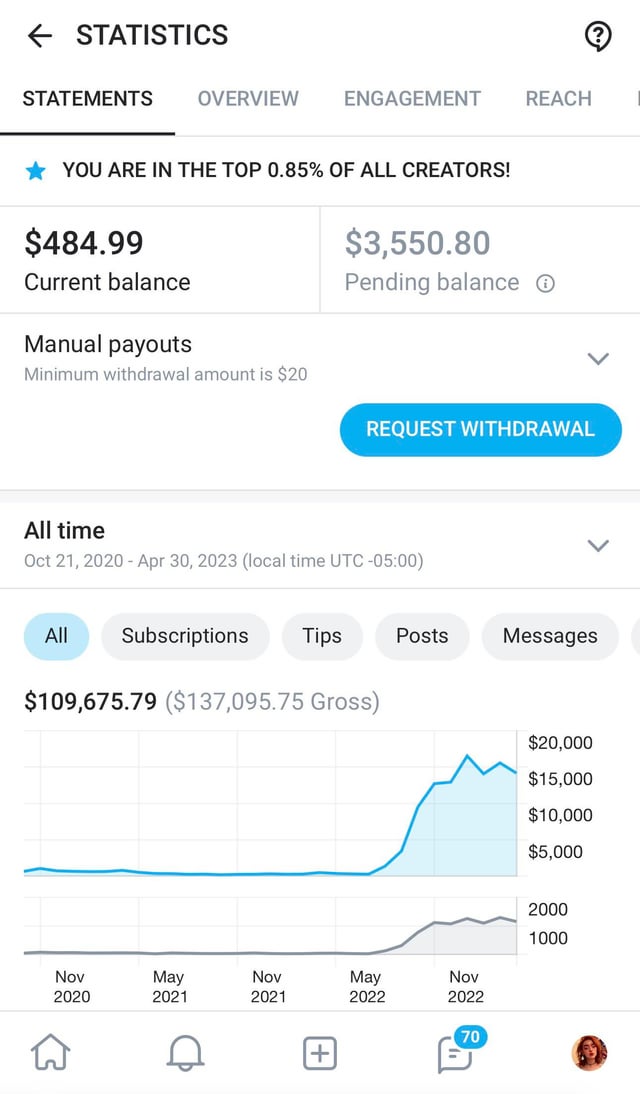Create a new post with the plus icon
Screen dimensions: 640x1094
tap(319, 1052)
